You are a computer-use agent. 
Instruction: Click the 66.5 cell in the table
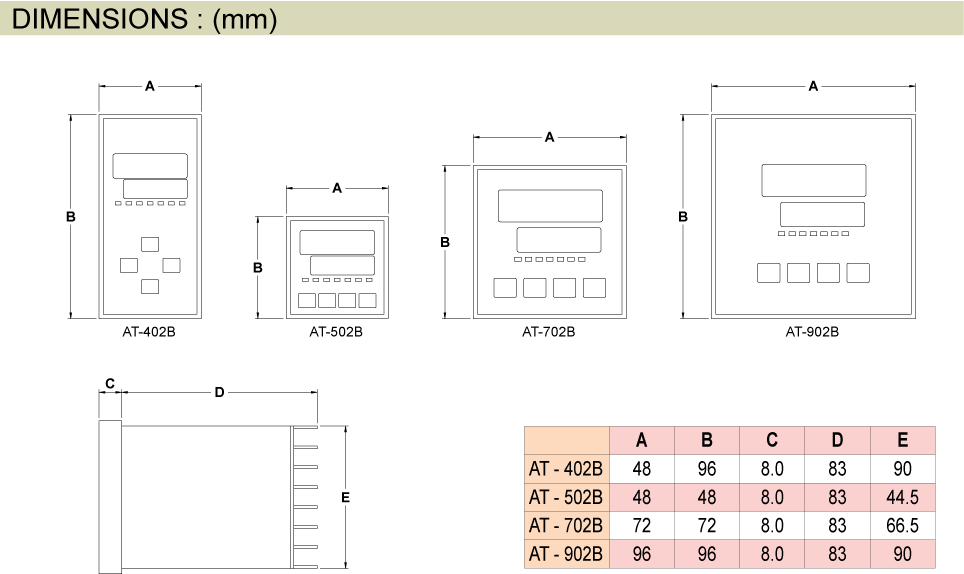(x=902, y=525)
